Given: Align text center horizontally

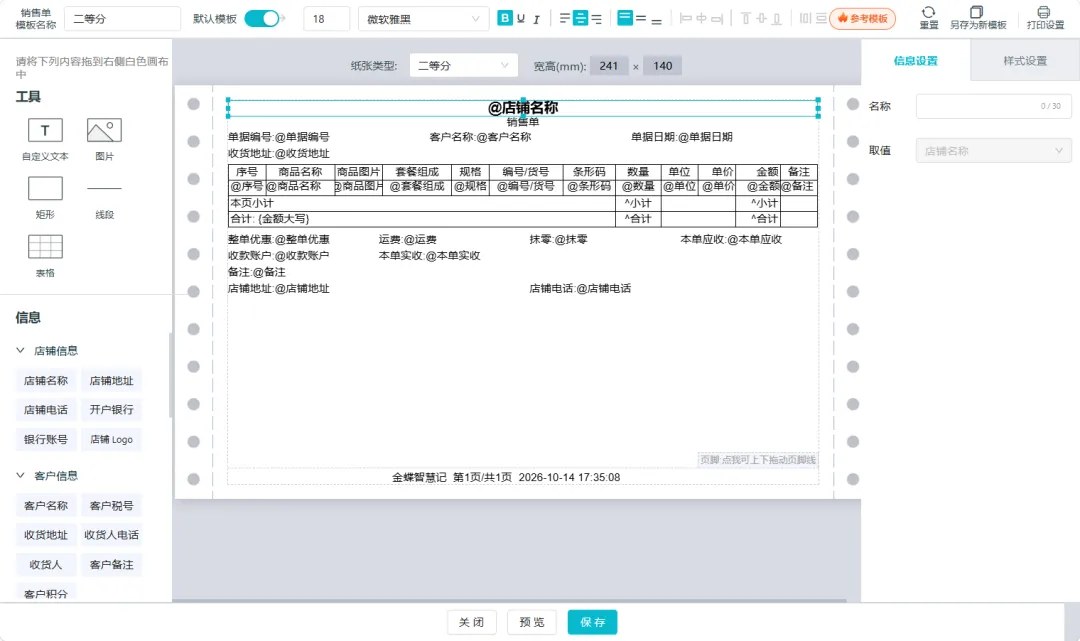Looking at the screenshot, I should pos(581,19).
